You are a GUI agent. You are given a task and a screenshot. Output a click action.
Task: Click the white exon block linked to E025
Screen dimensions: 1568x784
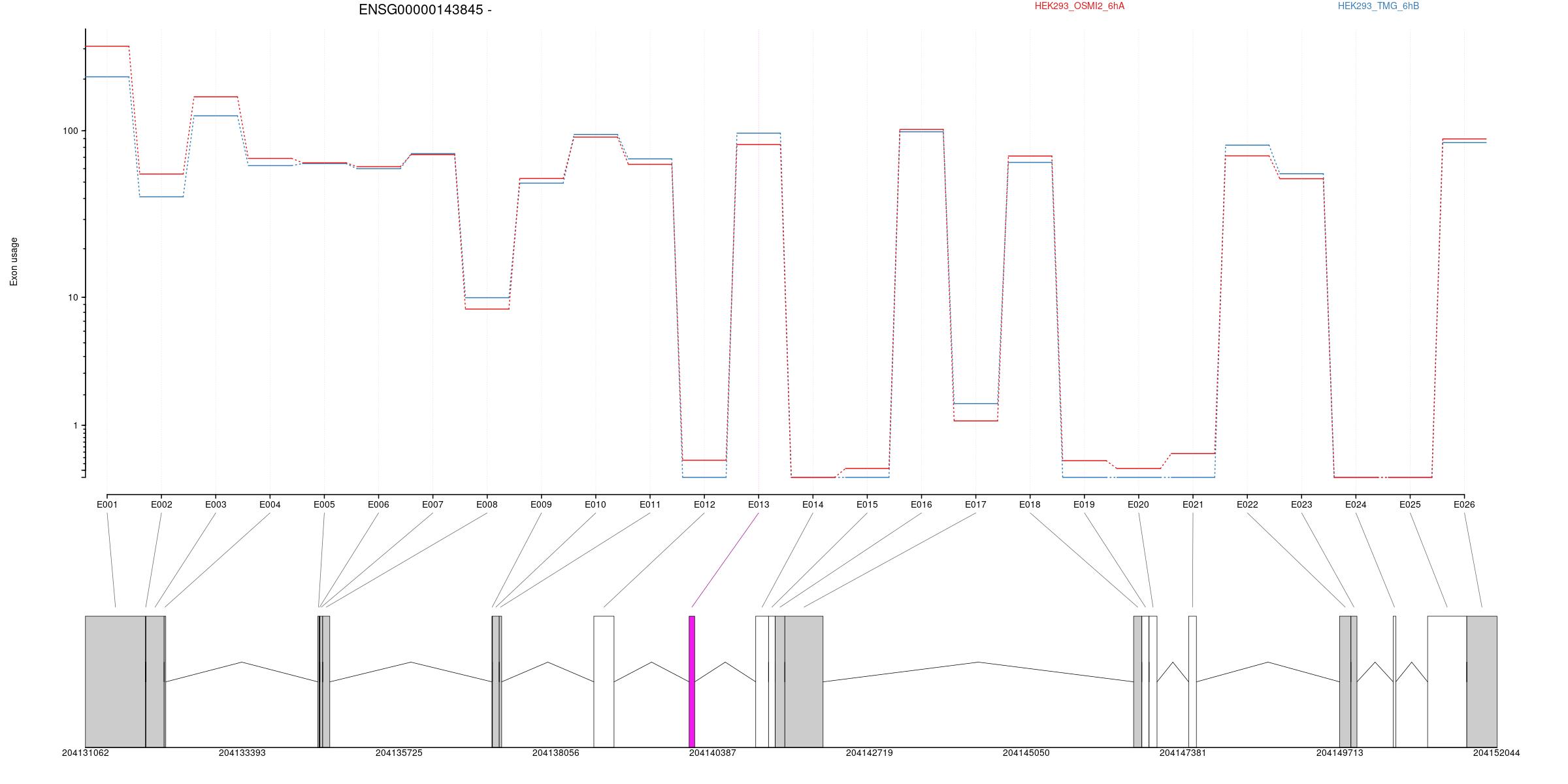click(1447, 681)
